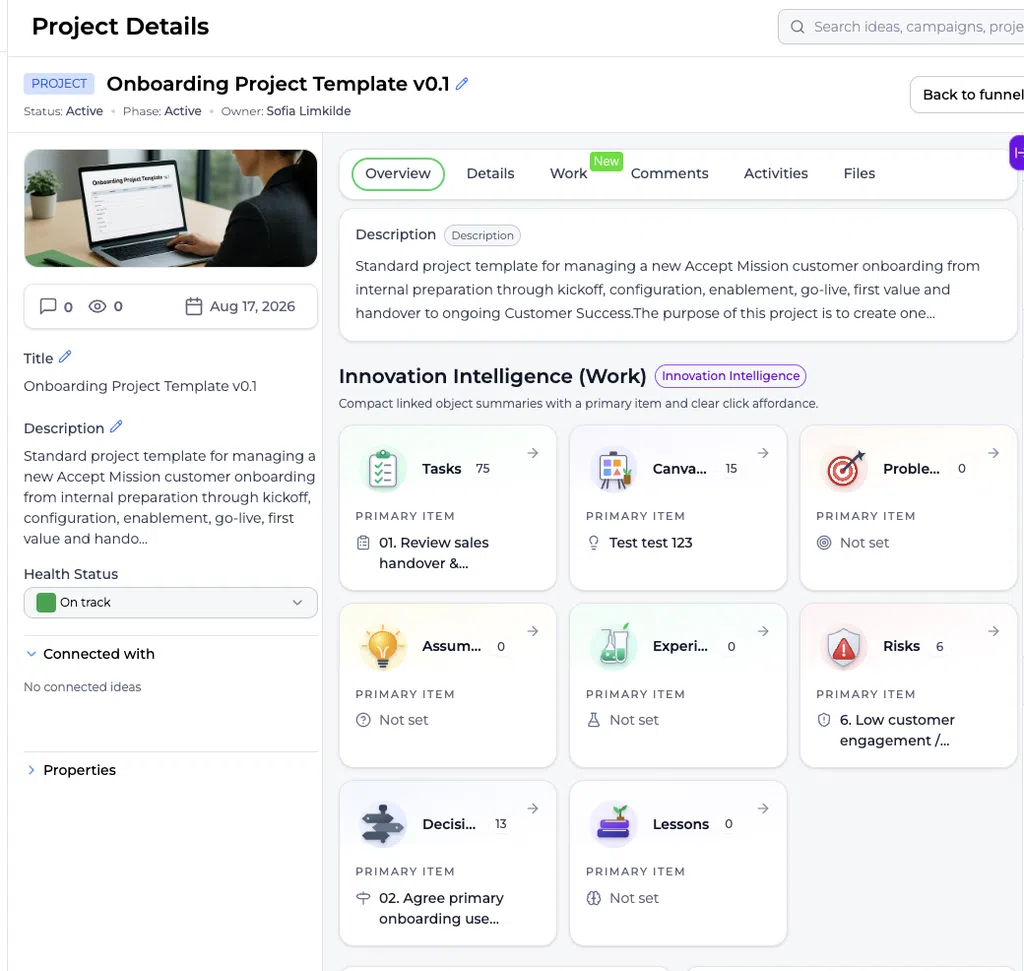1024x971 pixels.
Task: Open Assumptions card via its arrow
Action: [533, 631]
